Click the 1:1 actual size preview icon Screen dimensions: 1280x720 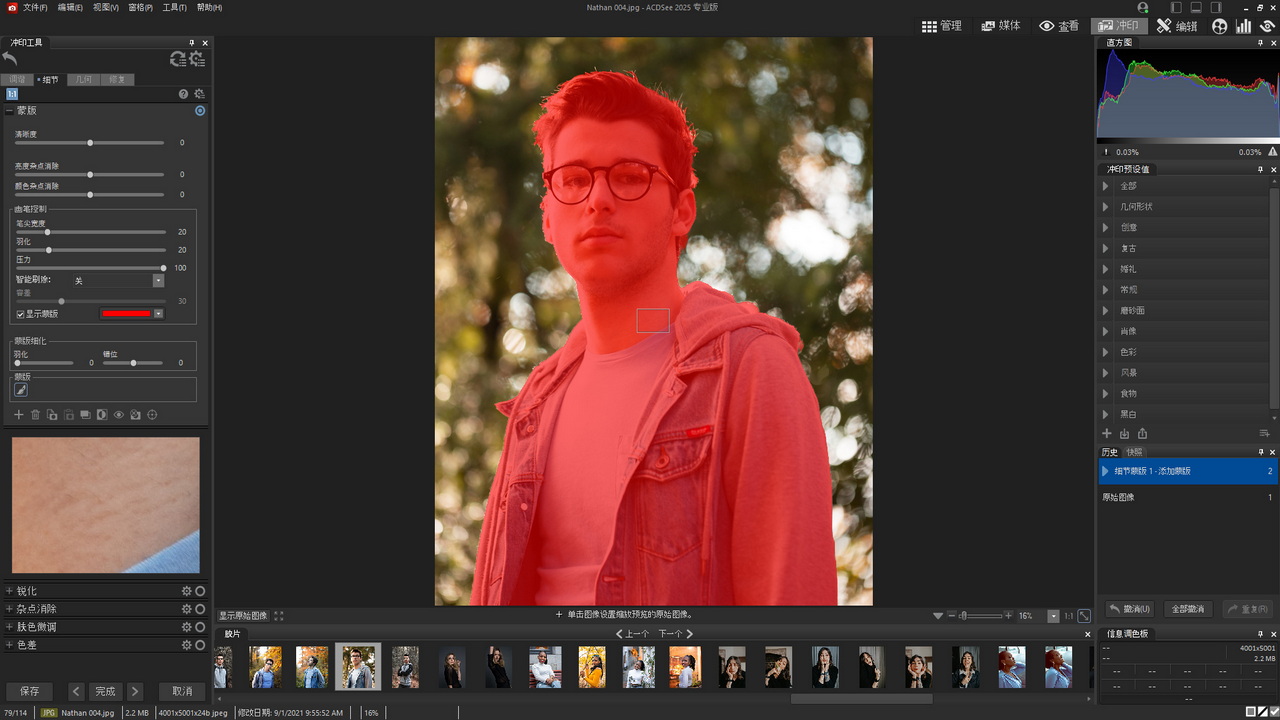point(13,94)
